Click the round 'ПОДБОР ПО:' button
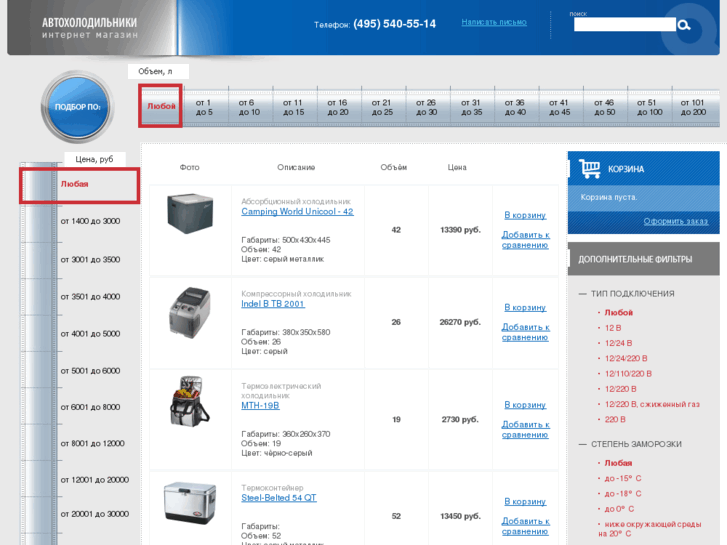The height and width of the screenshot is (545, 727). click(x=77, y=107)
